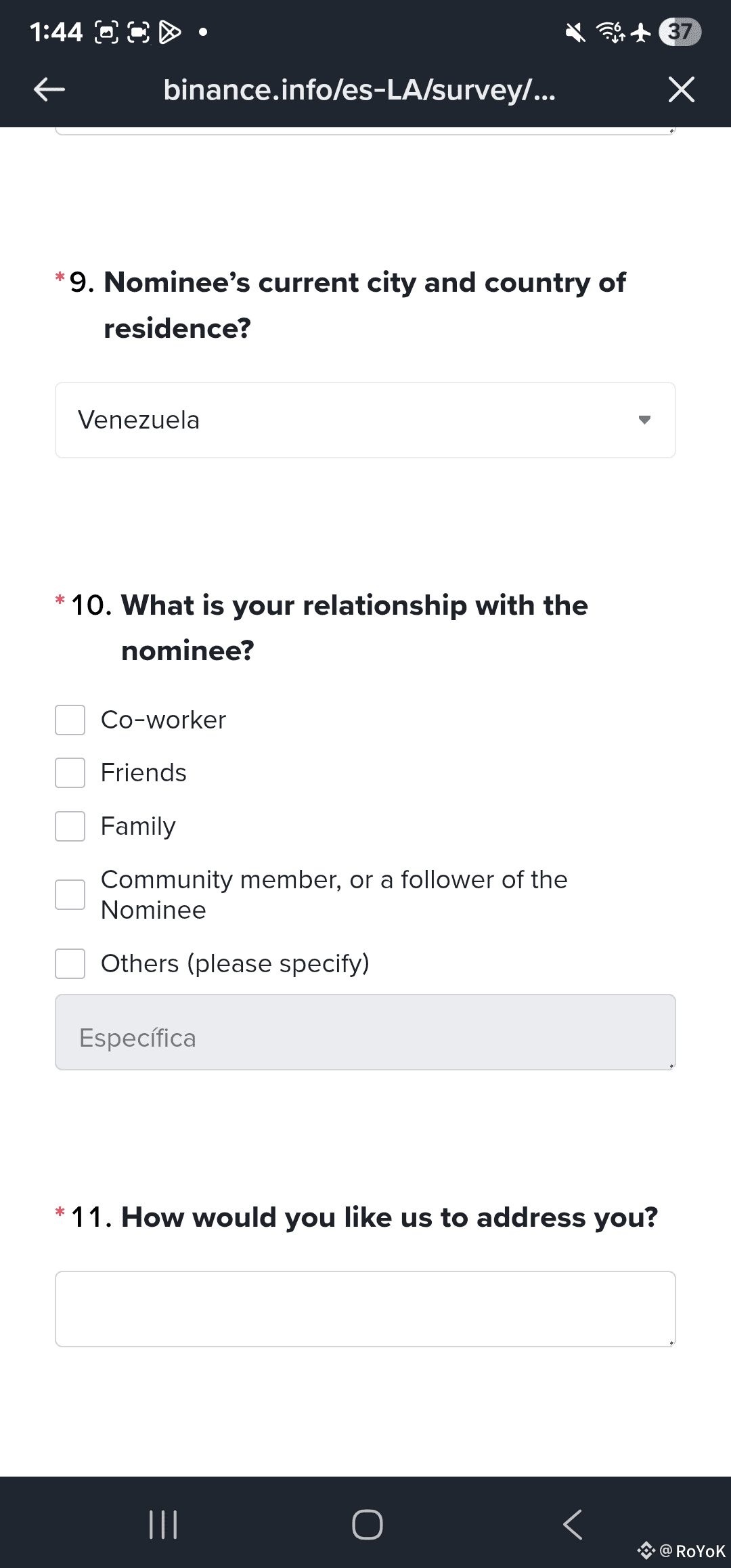Viewport: 731px width, 1568px height.
Task: Enable Community member or follower option
Action: 70,894
